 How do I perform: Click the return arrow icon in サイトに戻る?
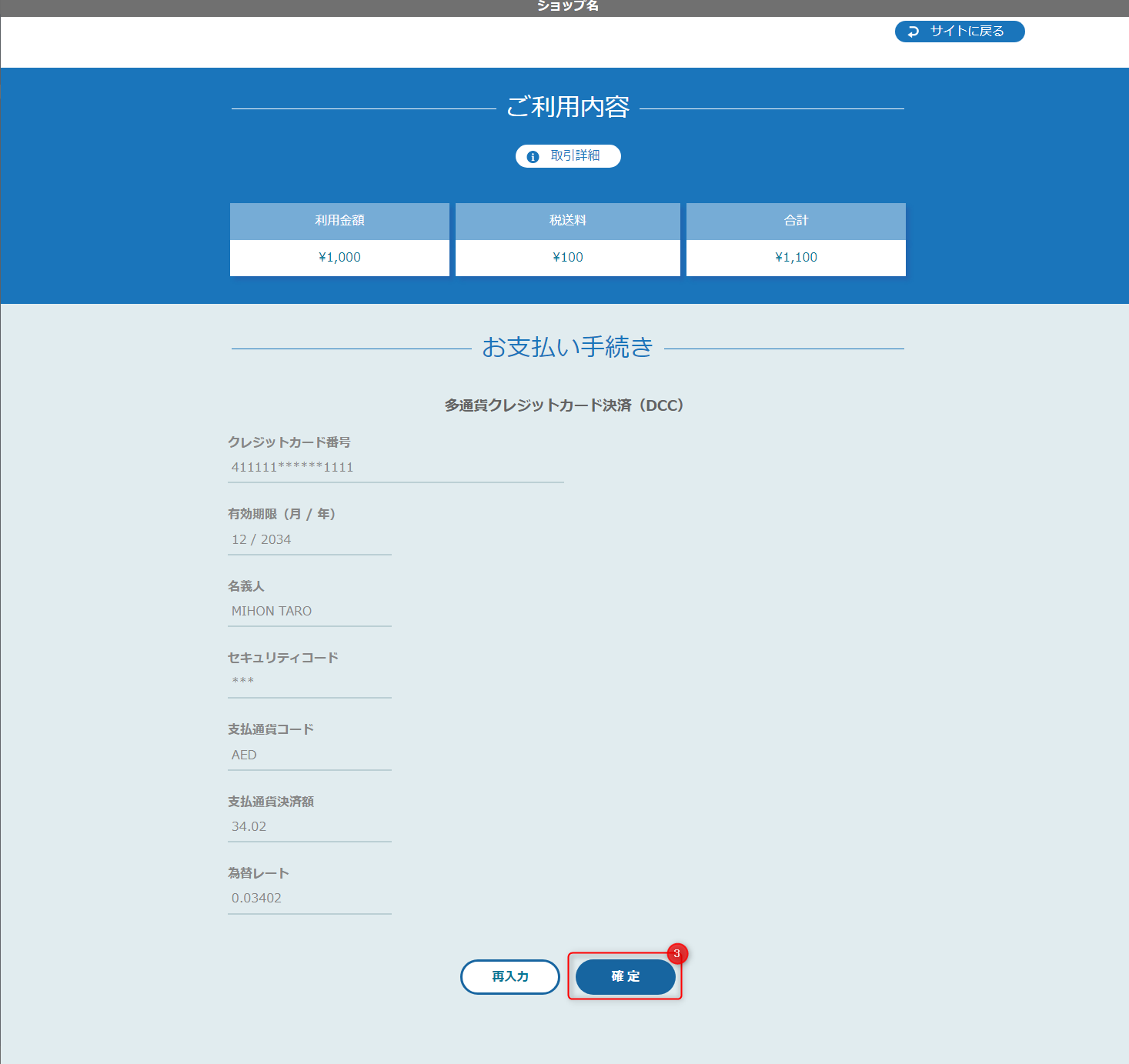(x=913, y=32)
